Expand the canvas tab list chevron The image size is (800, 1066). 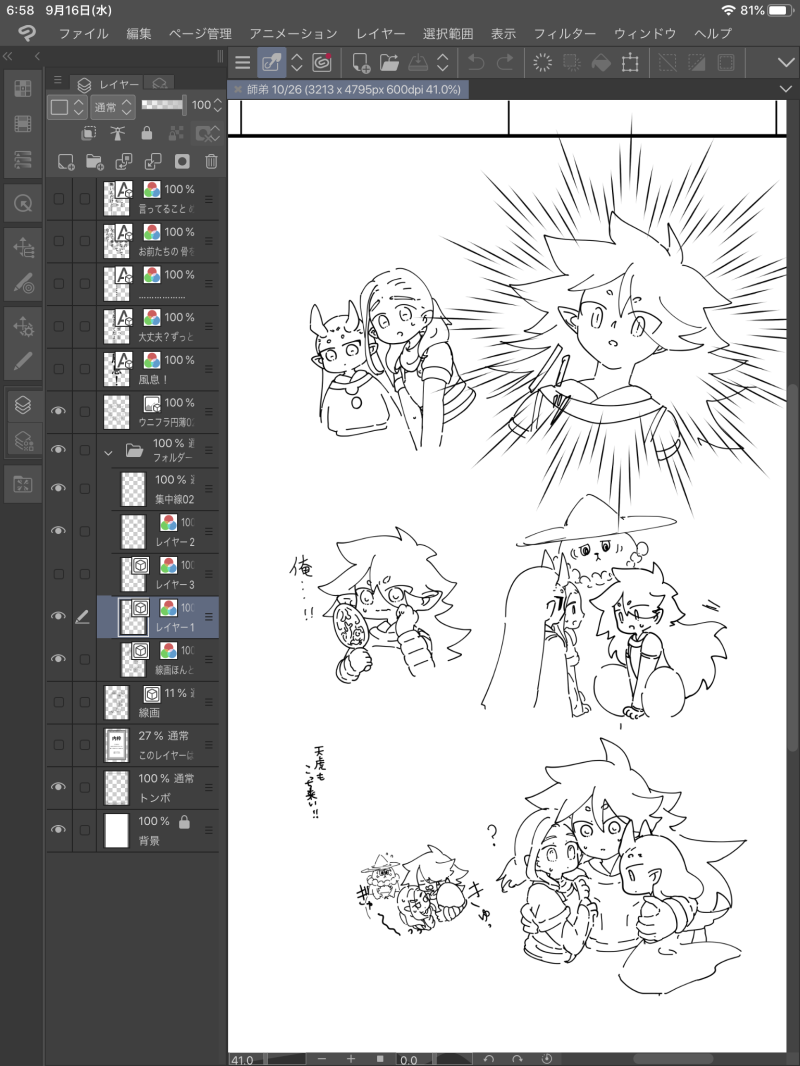click(x=786, y=89)
